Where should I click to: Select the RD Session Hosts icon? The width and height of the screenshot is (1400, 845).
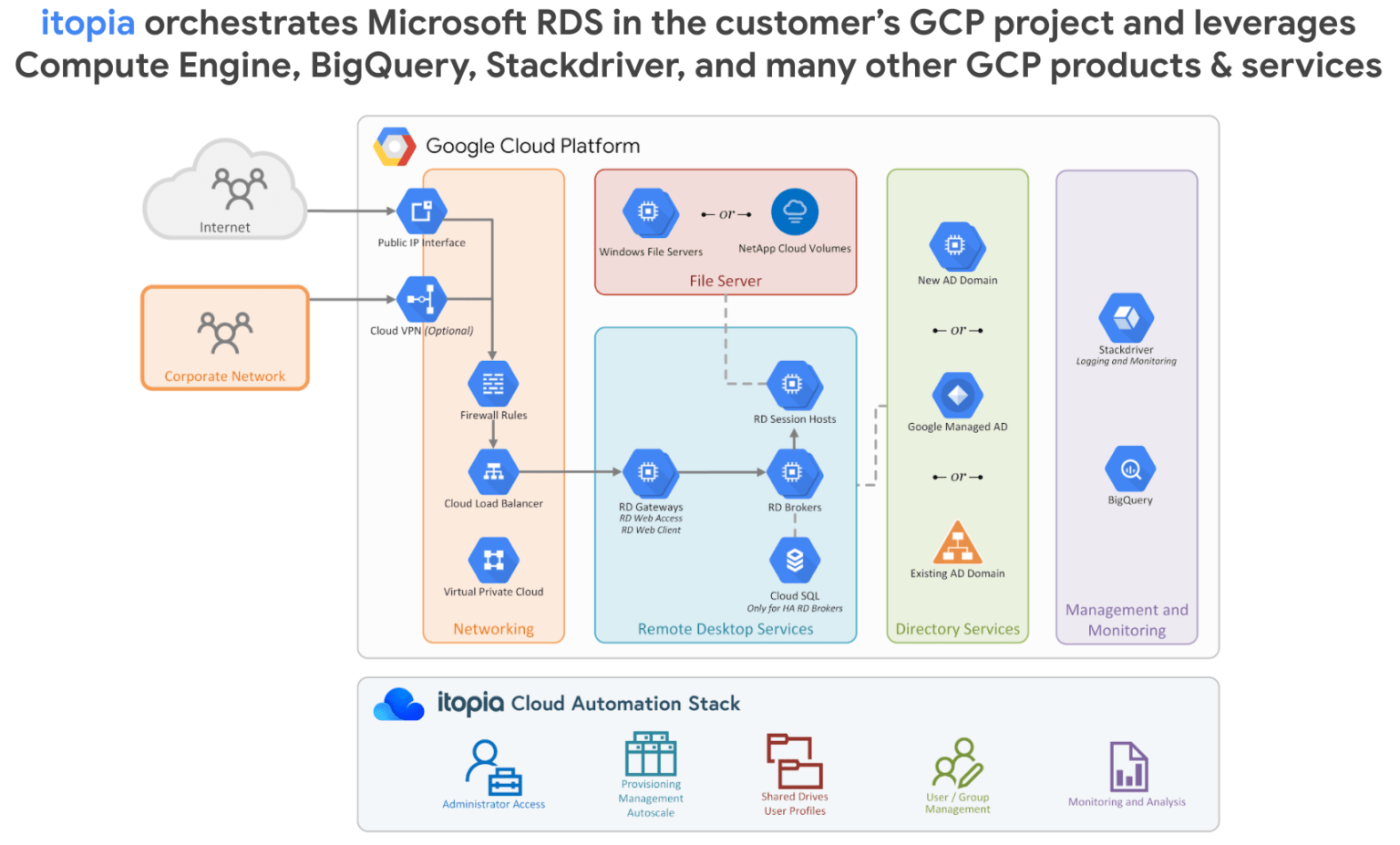click(x=794, y=386)
